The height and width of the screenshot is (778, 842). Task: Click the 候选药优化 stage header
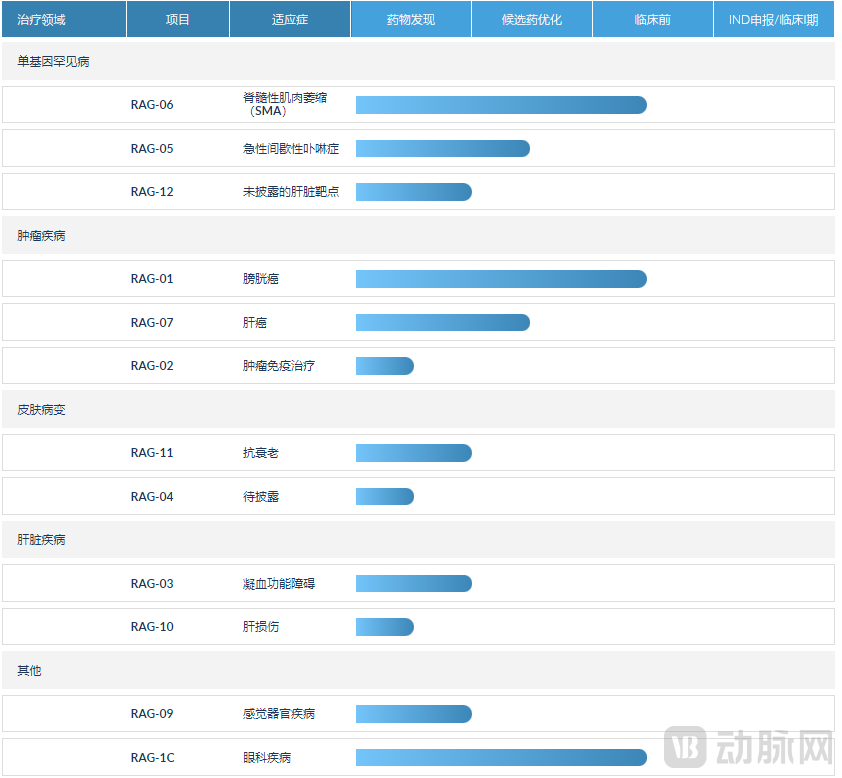coord(531,19)
